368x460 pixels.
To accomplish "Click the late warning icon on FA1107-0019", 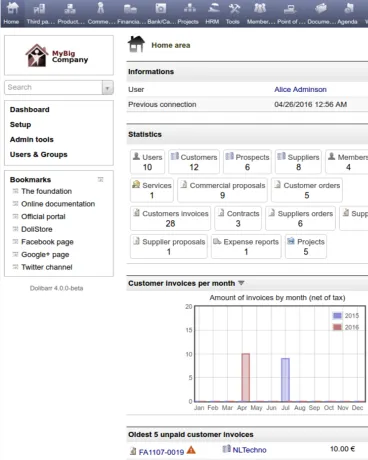I will pos(191,450).
